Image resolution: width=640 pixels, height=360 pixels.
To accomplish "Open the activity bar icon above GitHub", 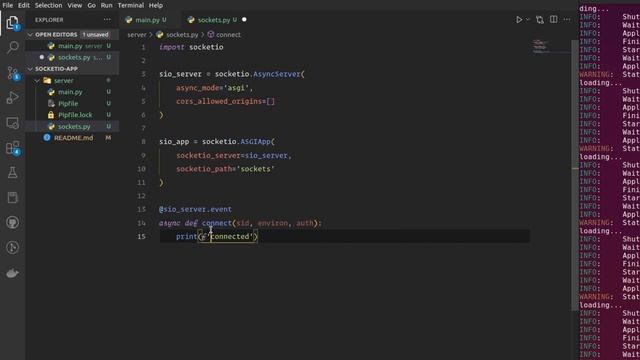I will [x=13, y=198].
